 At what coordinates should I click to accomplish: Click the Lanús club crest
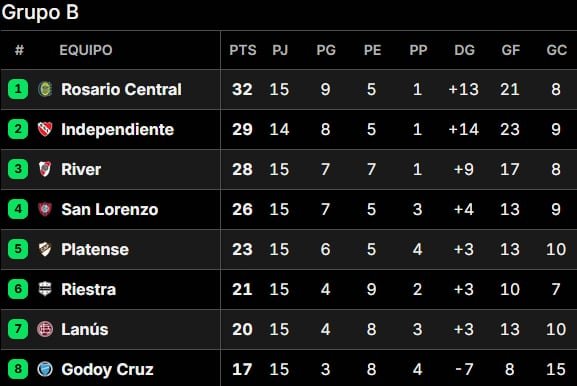(45, 329)
